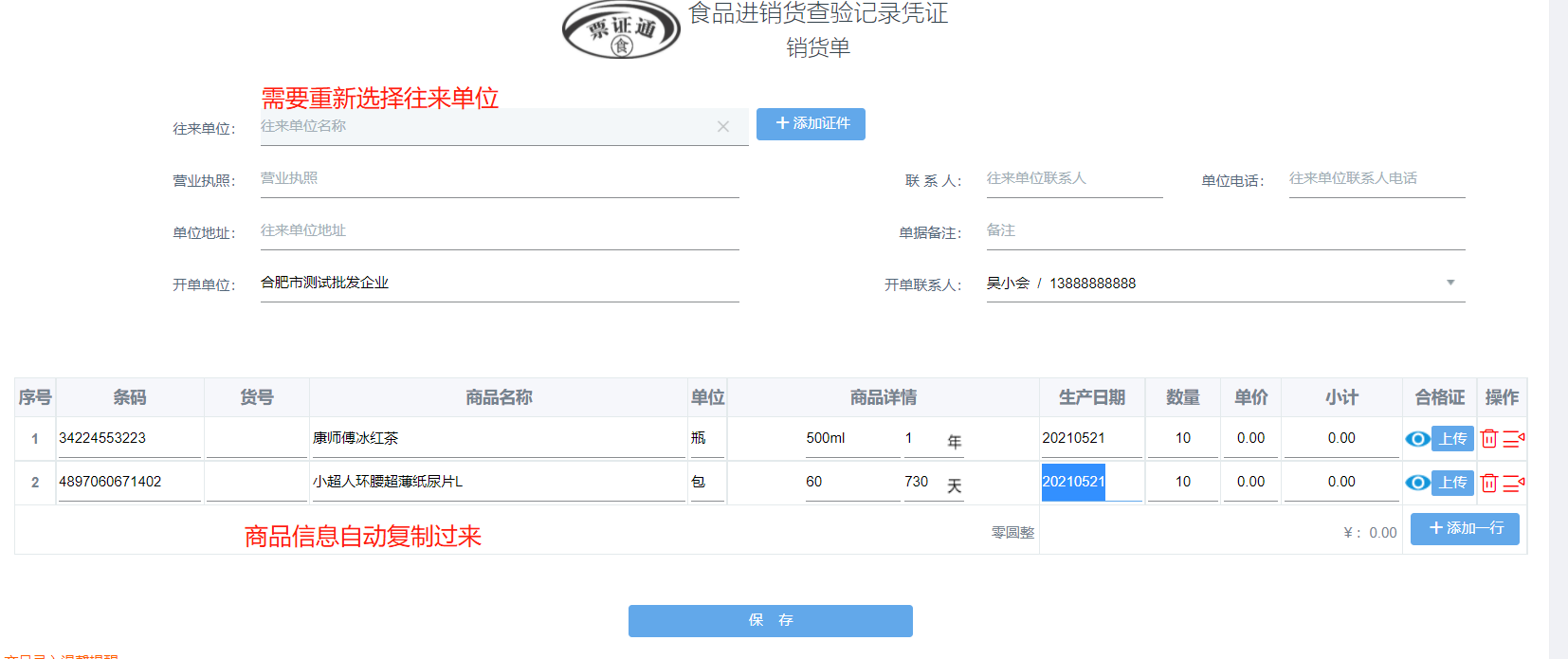Click the barcode cell 4897060671402
The width and height of the screenshot is (1568, 659).
tap(129, 482)
